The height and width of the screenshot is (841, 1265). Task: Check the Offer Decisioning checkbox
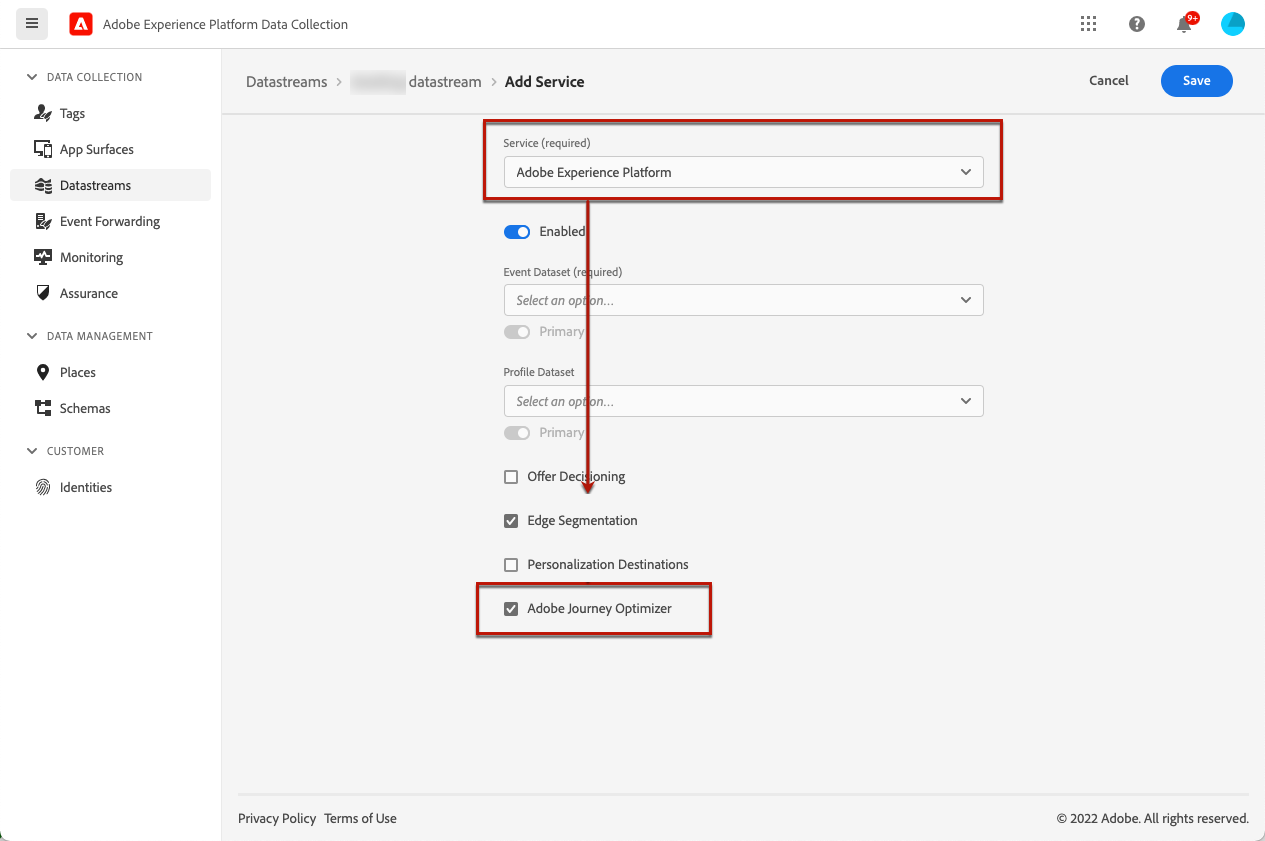click(x=511, y=477)
